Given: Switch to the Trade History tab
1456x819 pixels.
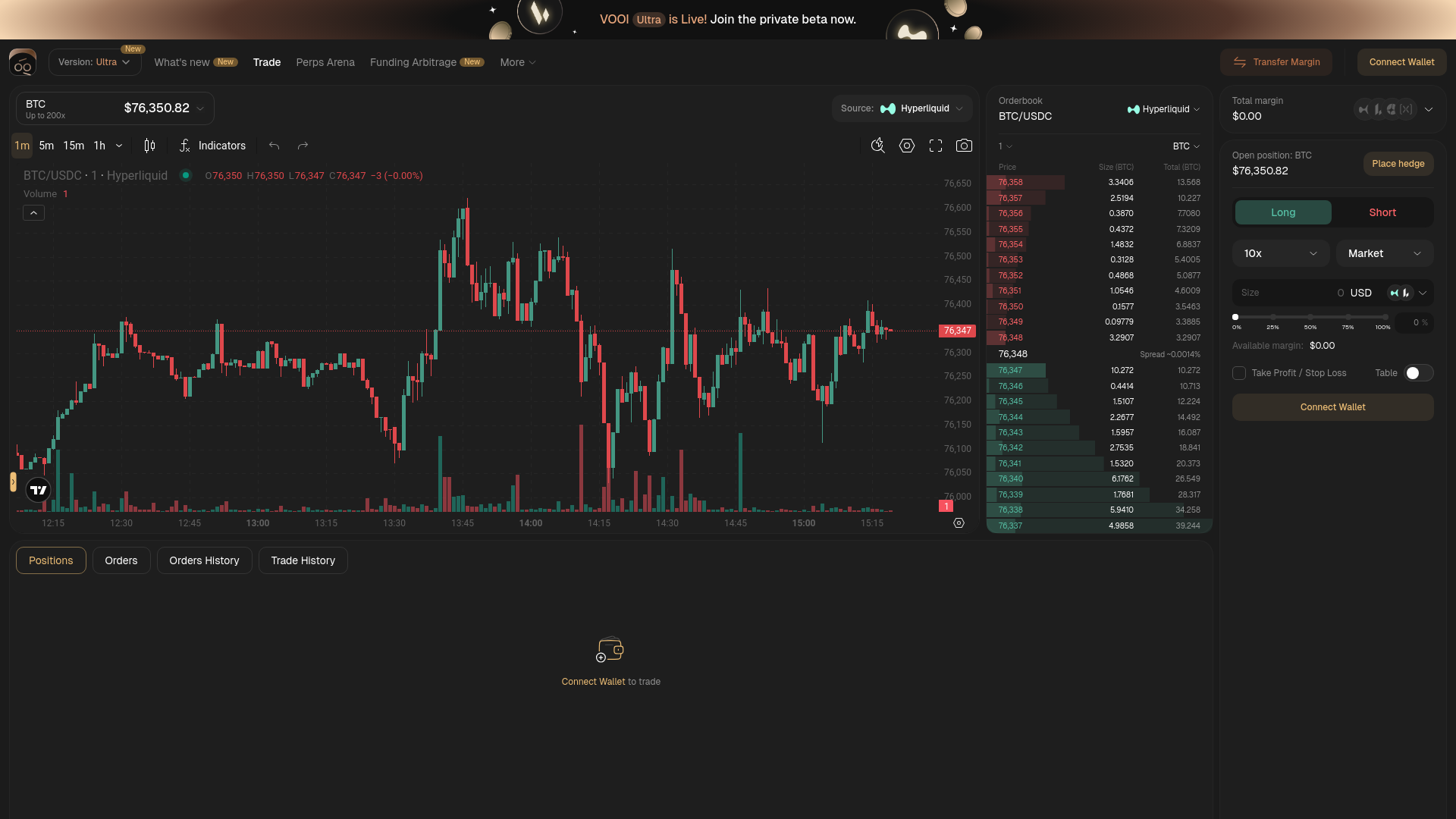Looking at the screenshot, I should tap(303, 560).
